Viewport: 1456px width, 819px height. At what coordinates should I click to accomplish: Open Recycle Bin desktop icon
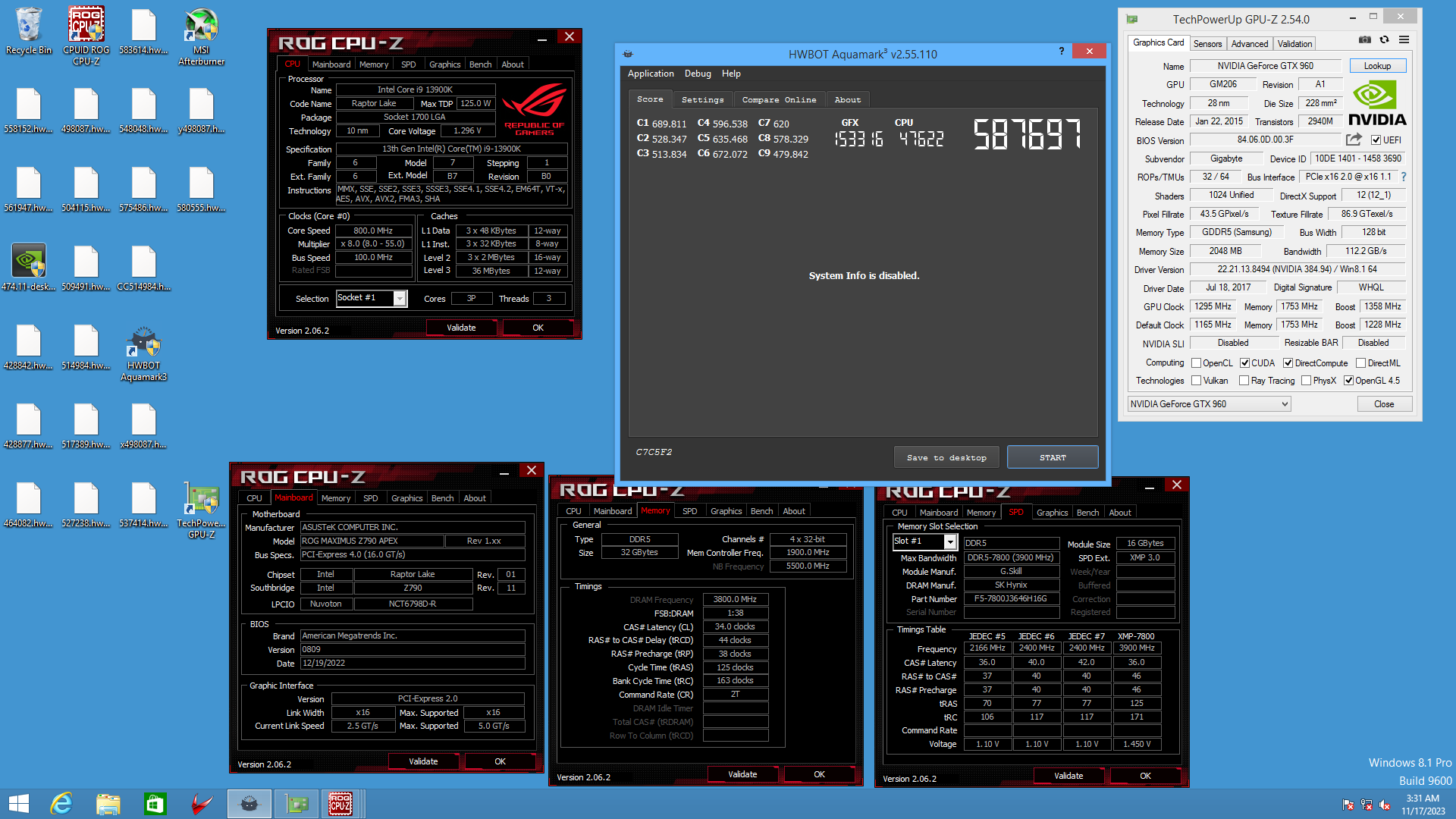pyautogui.click(x=29, y=32)
